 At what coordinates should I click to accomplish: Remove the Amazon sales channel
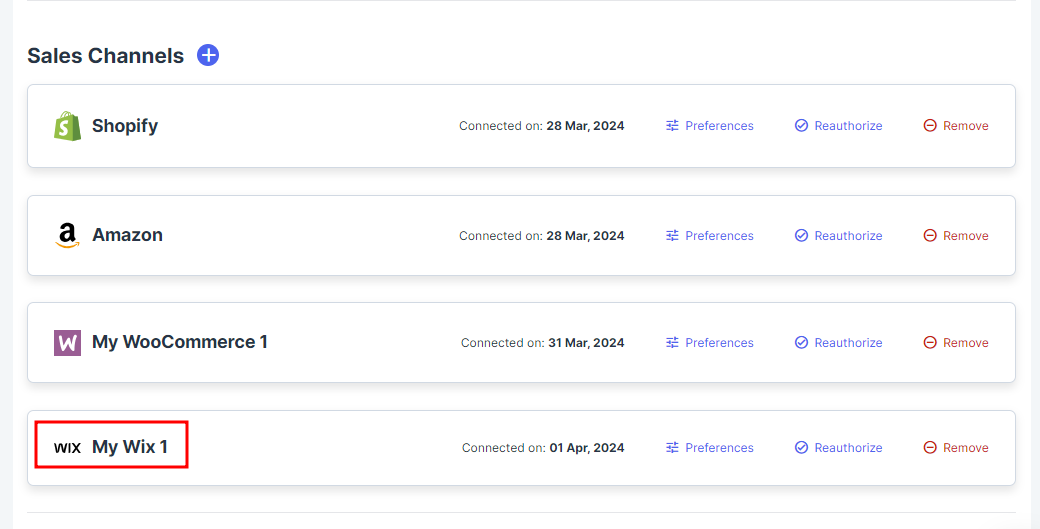click(956, 235)
